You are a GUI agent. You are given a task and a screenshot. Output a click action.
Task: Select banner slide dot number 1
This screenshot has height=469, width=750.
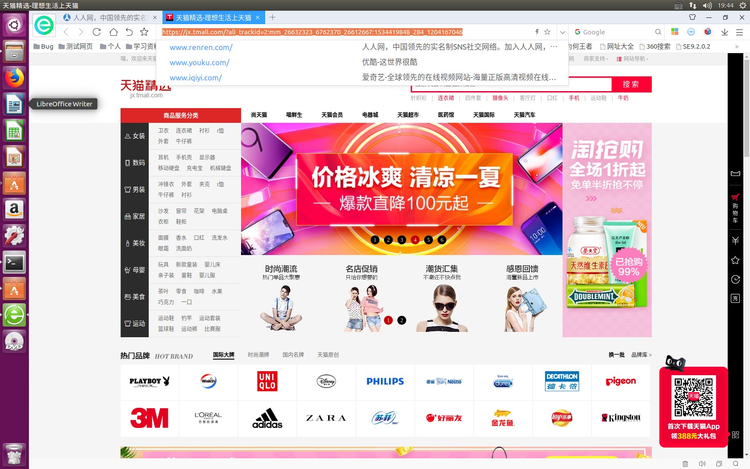point(375,240)
